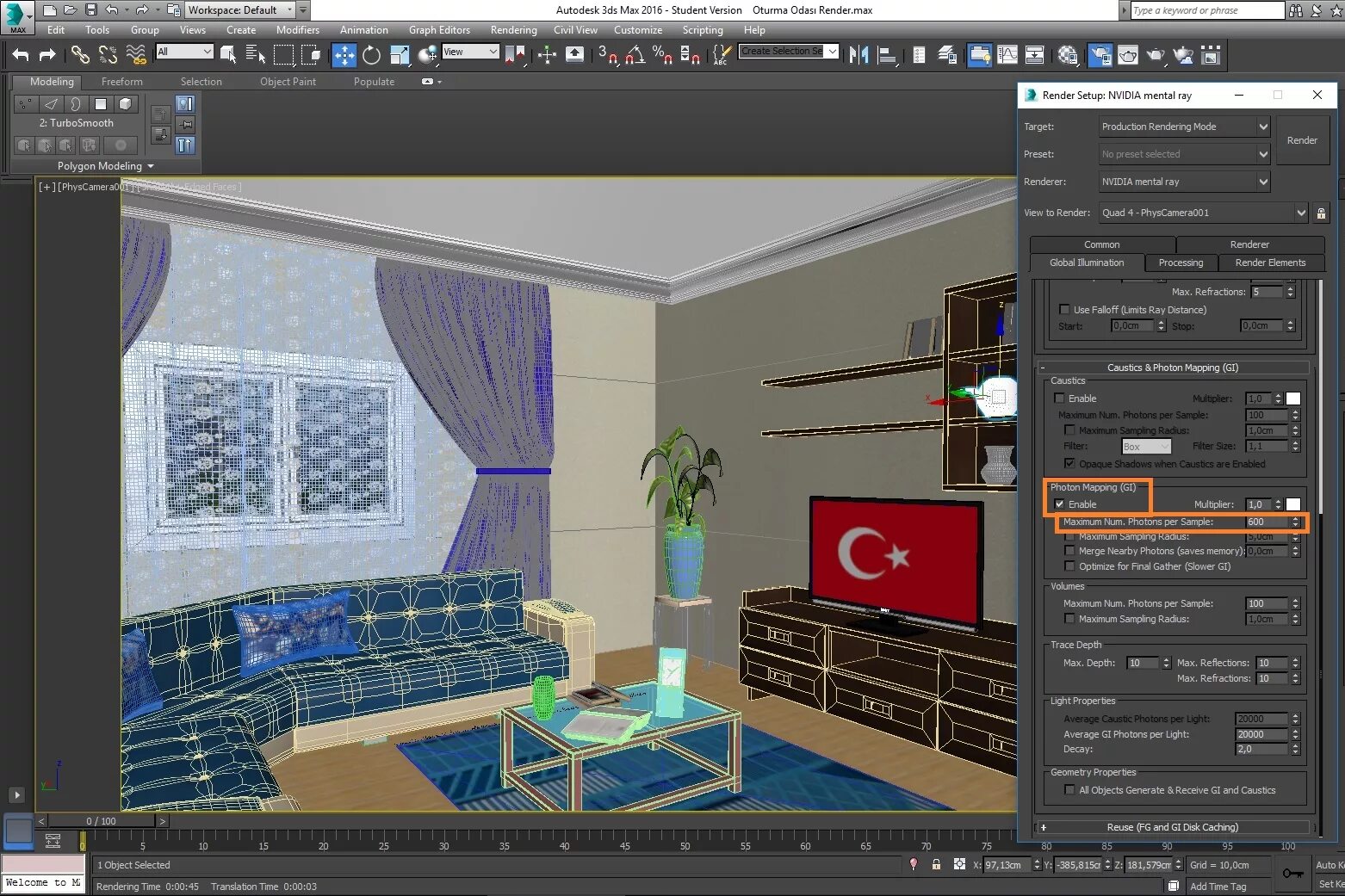Toggle Window/Crossing selection mode

[311, 55]
